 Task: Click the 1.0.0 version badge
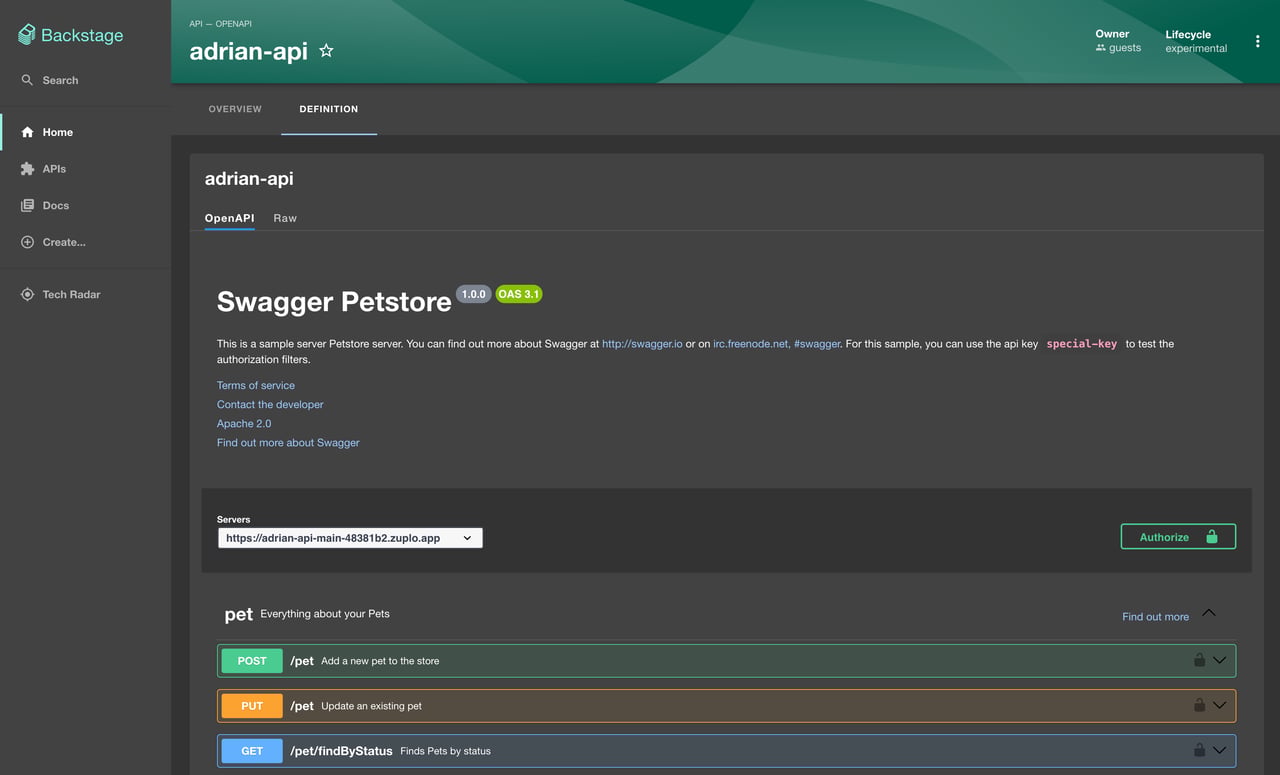pyautogui.click(x=473, y=294)
